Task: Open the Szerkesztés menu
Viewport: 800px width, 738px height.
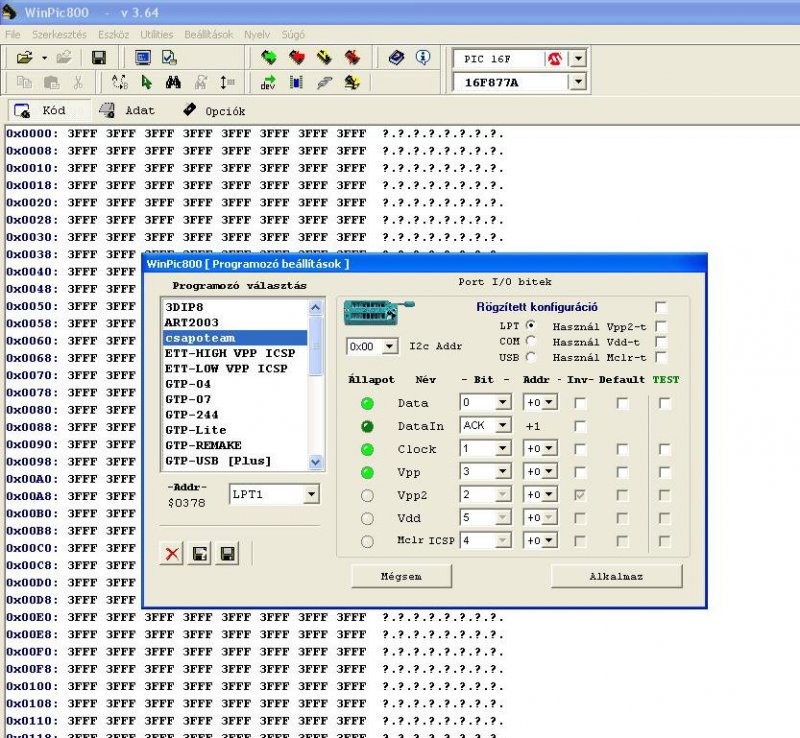Action: pos(59,34)
